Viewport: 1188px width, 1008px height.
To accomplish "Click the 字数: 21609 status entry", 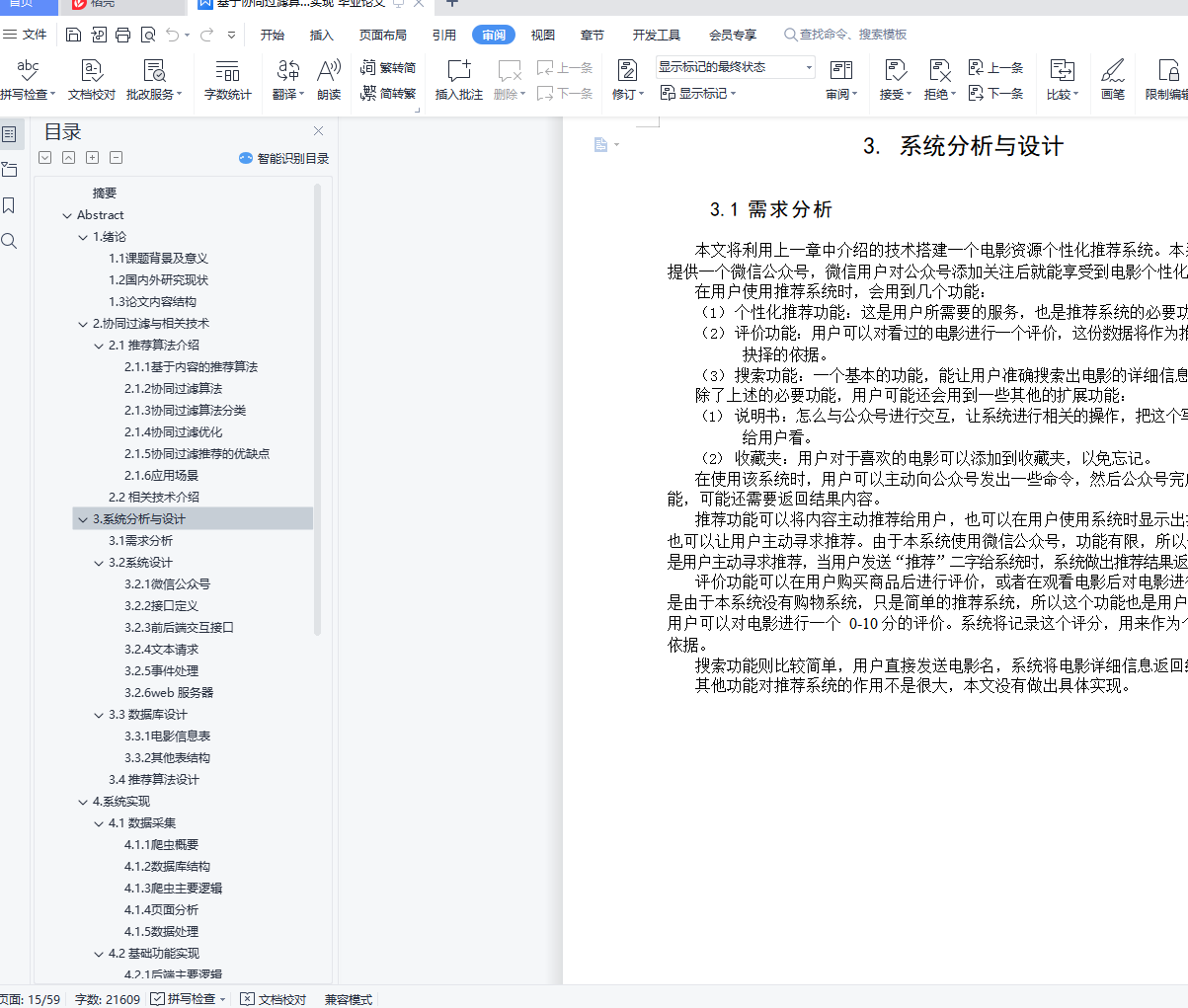I will (107, 999).
